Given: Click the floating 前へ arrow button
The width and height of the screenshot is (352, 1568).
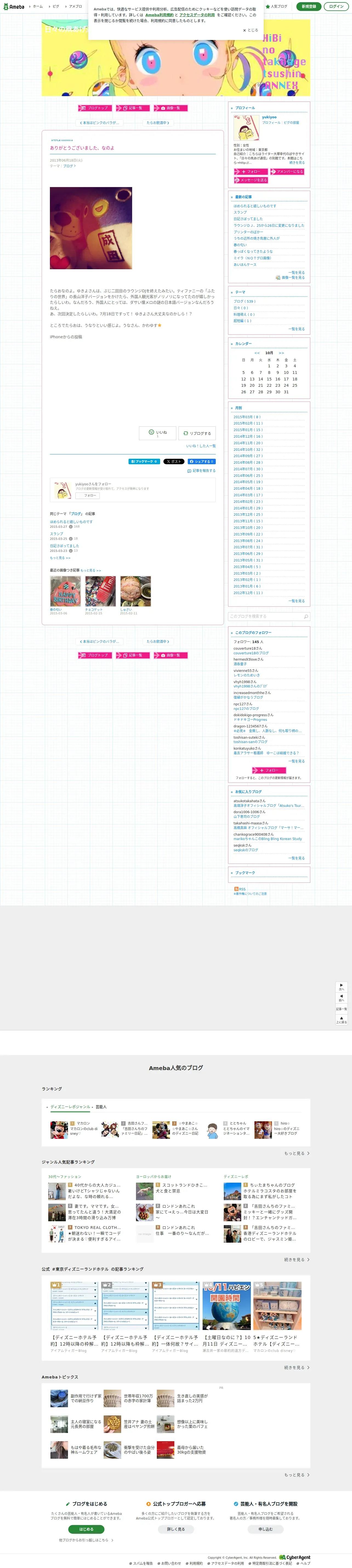Looking at the screenshot, I should pos(342,998).
